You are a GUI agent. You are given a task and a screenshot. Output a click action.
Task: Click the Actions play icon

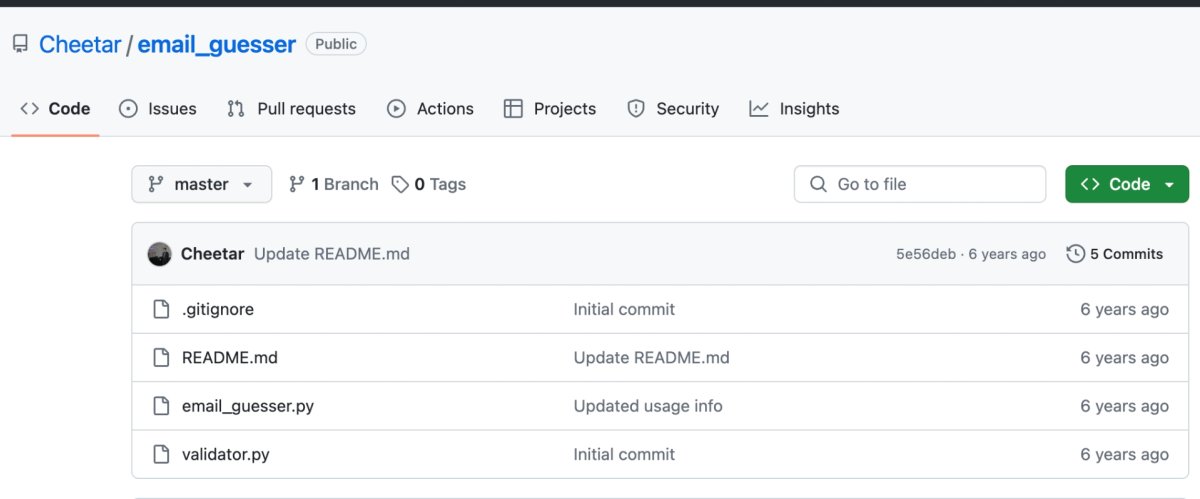click(x=396, y=109)
